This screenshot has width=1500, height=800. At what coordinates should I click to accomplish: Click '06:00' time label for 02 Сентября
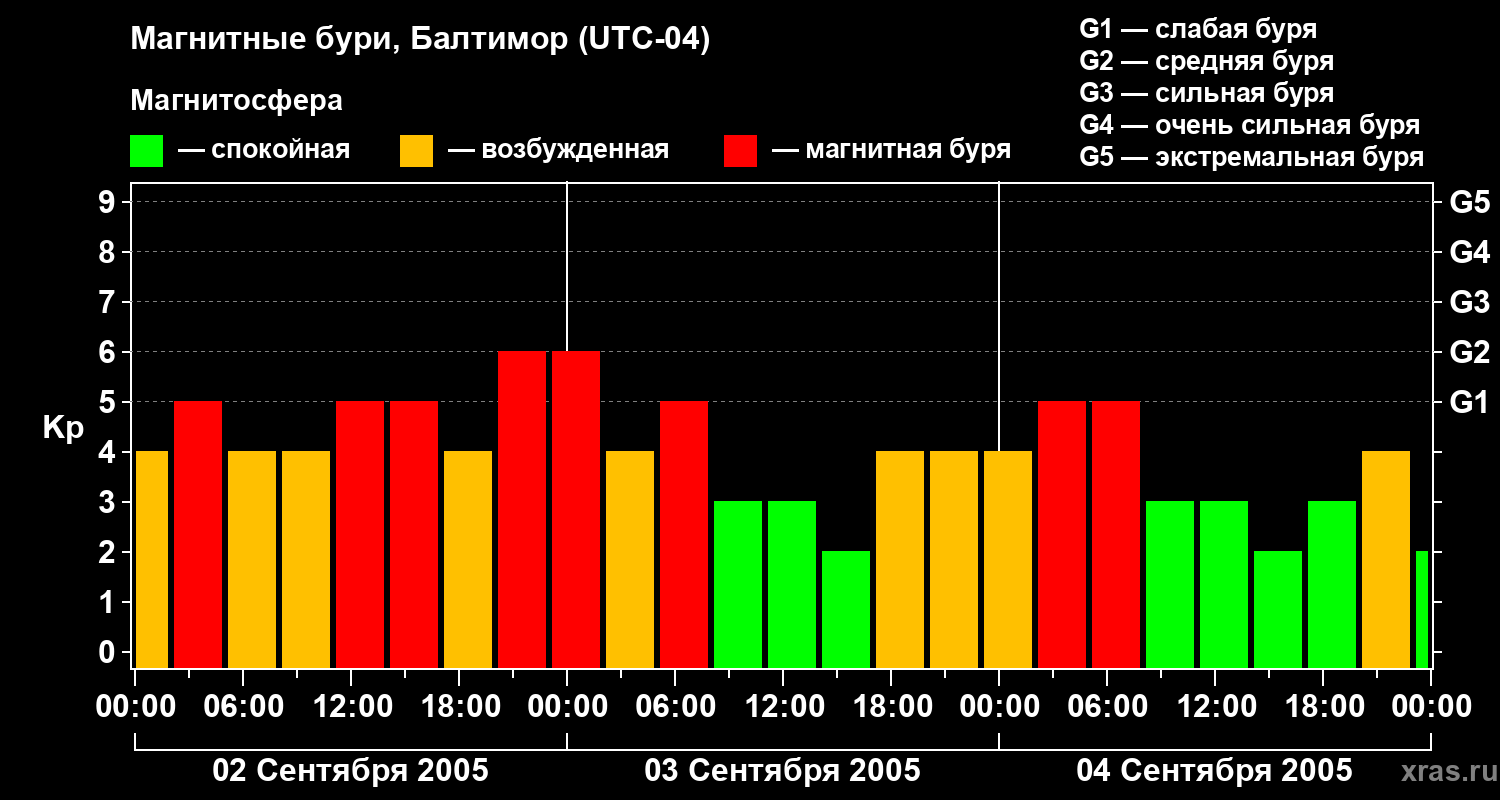click(x=243, y=707)
